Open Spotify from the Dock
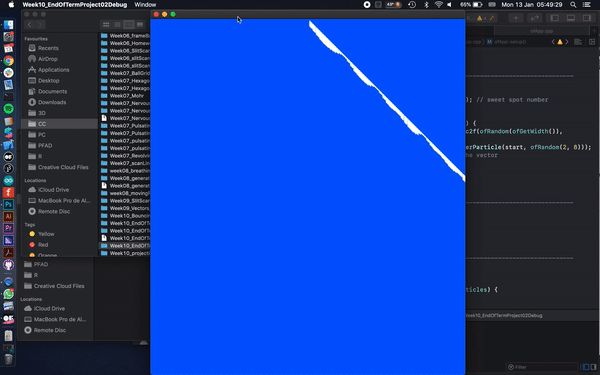 click(8, 109)
